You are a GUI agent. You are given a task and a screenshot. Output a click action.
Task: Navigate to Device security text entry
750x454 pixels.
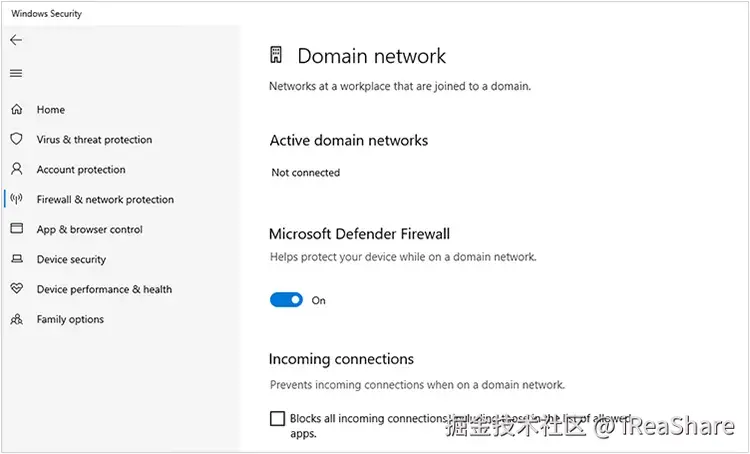tap(71, 260)
